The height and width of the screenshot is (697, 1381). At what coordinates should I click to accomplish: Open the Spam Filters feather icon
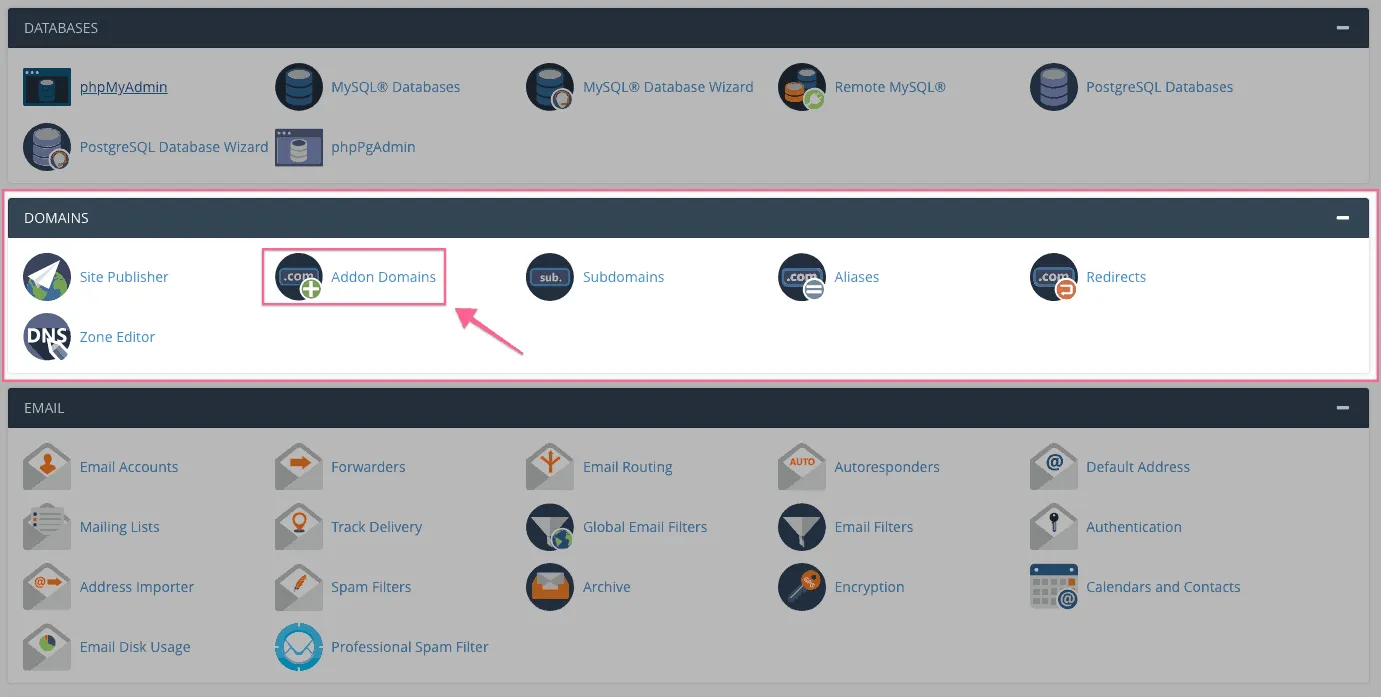299,587
